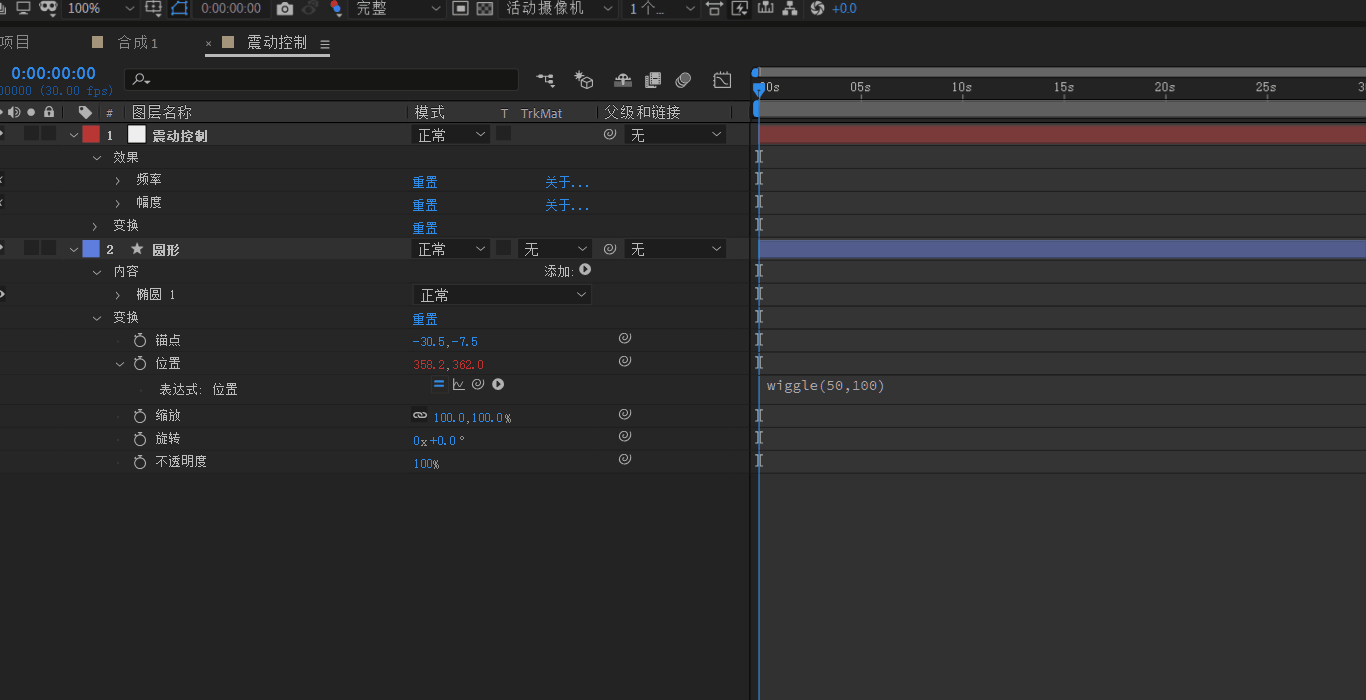Toggle enable expression equals button

tap(439, 384)
